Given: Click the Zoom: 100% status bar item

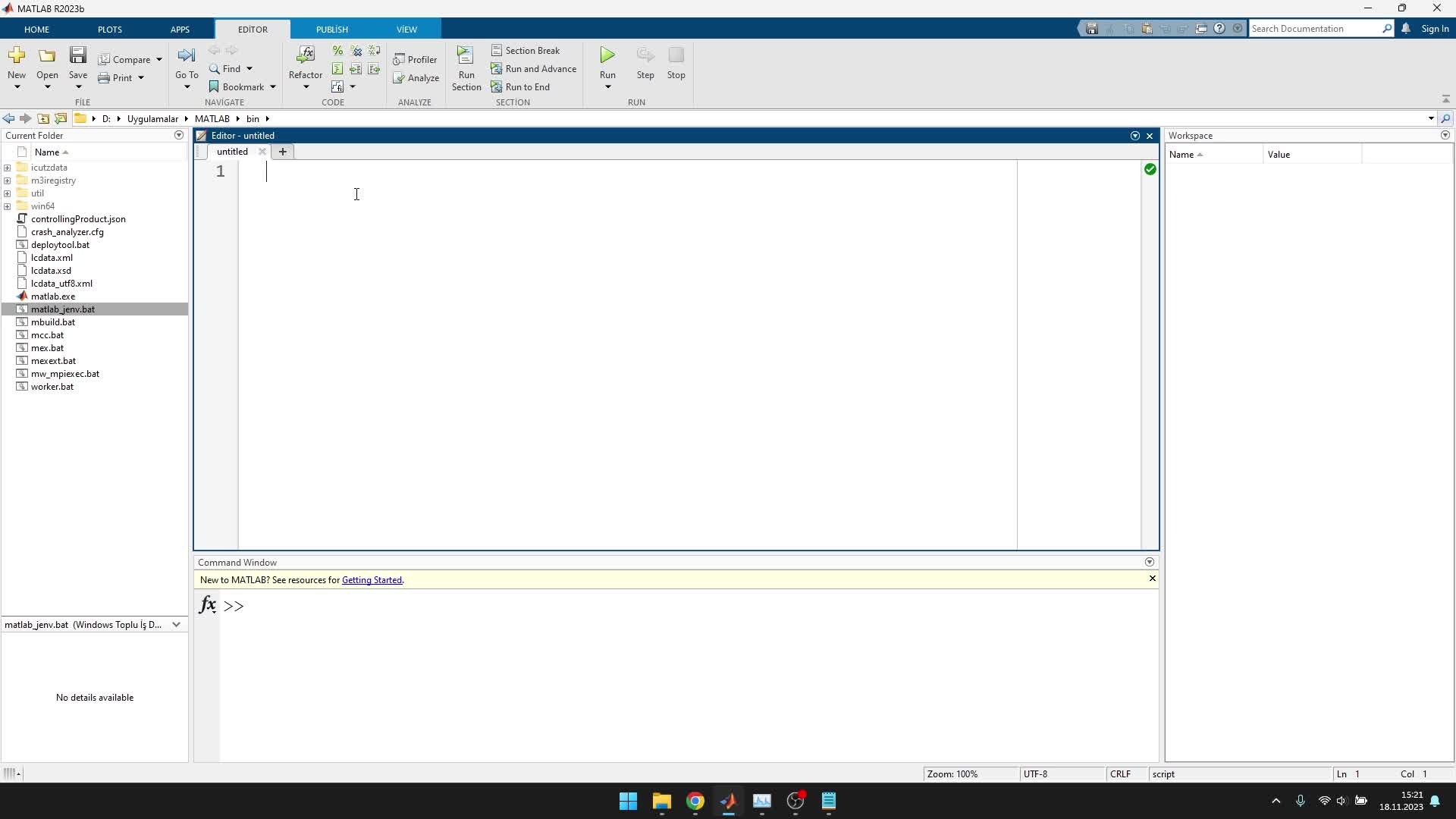Looking at the screenshot, I should 952,774.
